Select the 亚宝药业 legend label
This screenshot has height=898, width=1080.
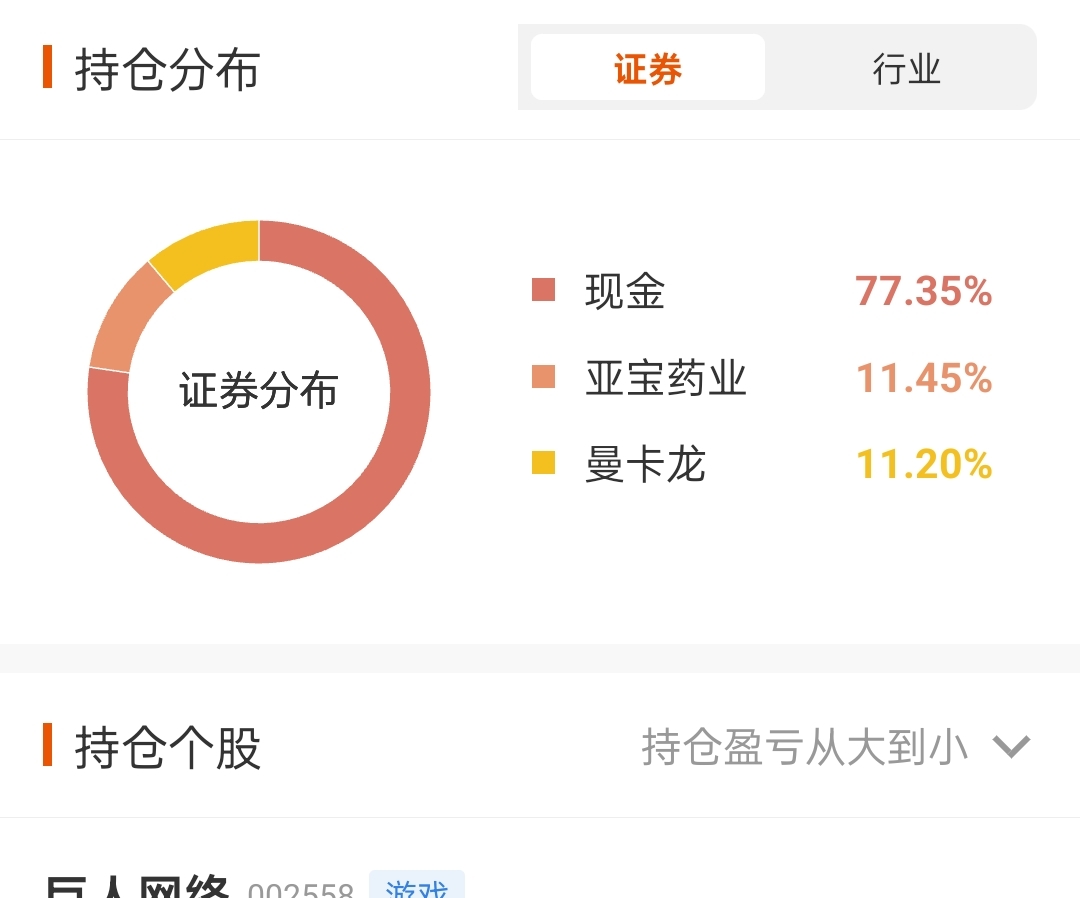(x=665, y=377)
